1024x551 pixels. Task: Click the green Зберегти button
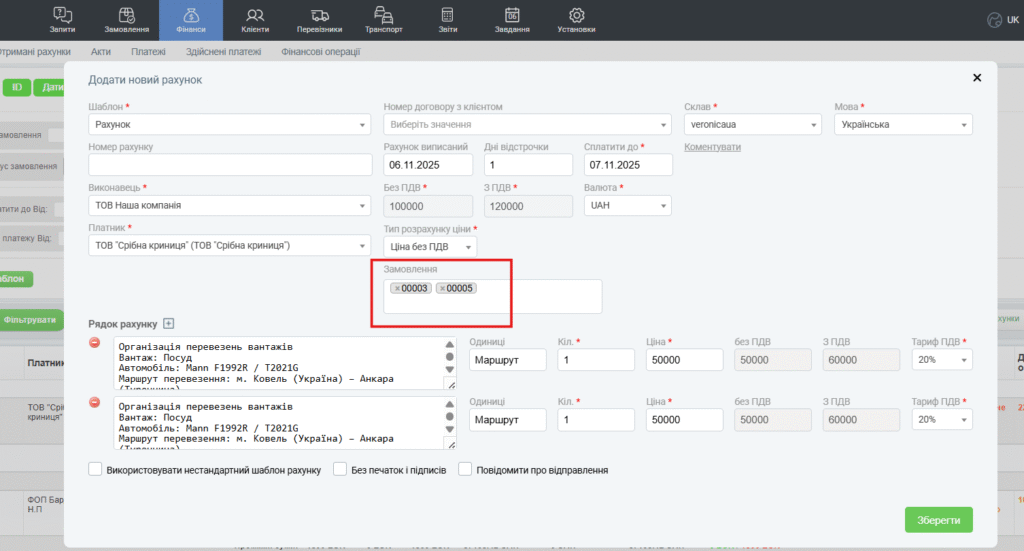(x=938, y=520)
